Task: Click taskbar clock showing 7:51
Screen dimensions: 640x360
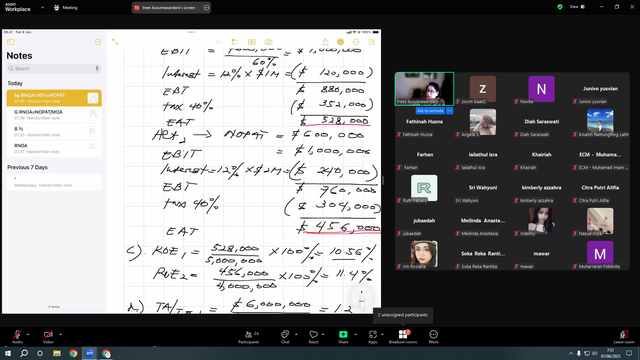Action: click(x=610, y=353)
